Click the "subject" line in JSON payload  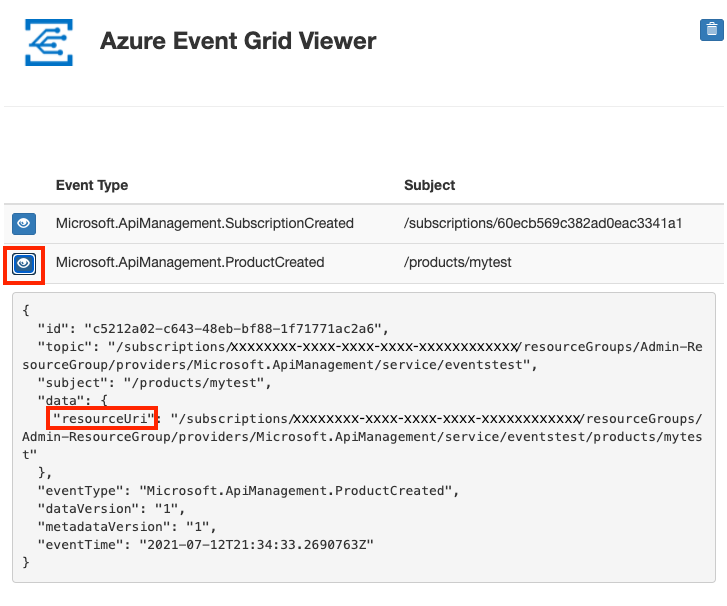coord(154,383)
